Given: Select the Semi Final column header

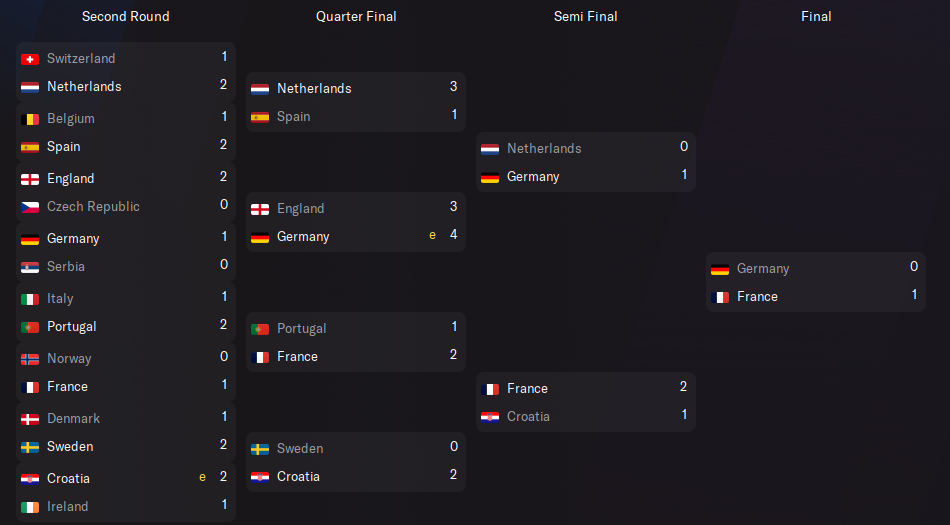Looking at the screenshot, I should pyautogui.click(x=586, y=16).
